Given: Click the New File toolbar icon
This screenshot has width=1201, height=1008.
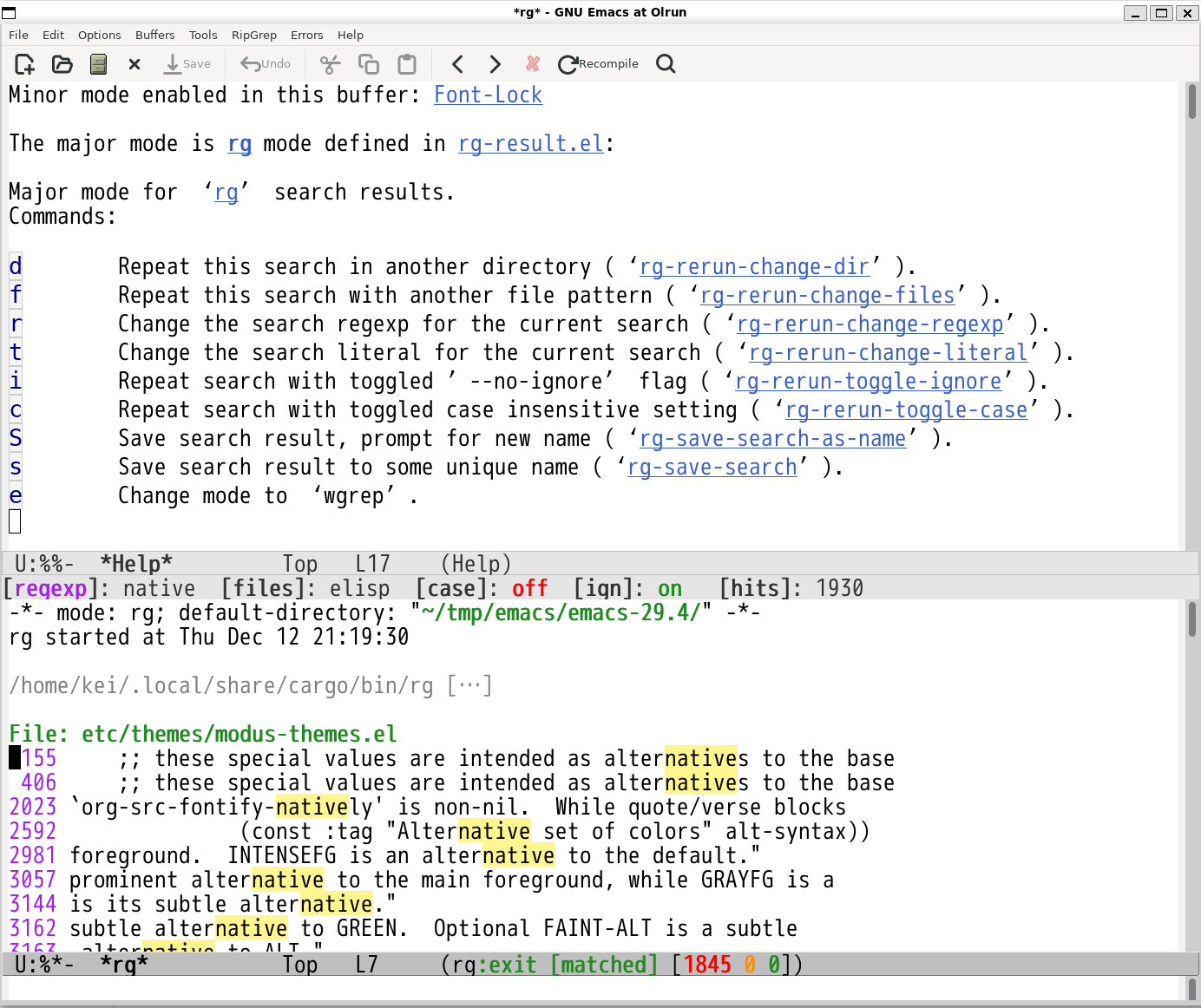Looking at the screenshot, I should click(24, 64).
